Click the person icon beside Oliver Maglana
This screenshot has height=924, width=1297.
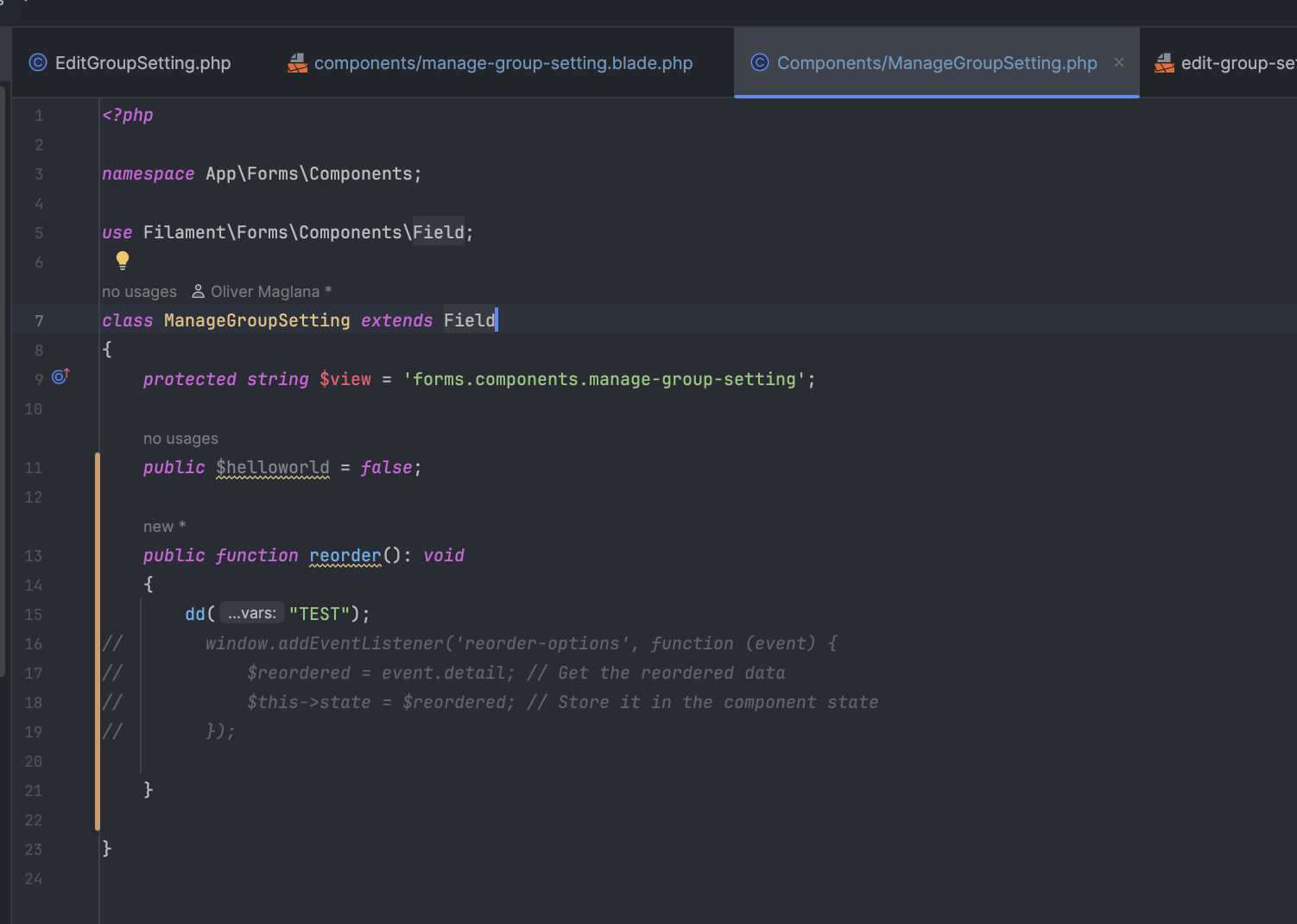pyautogui.click(x=198, y=291)
